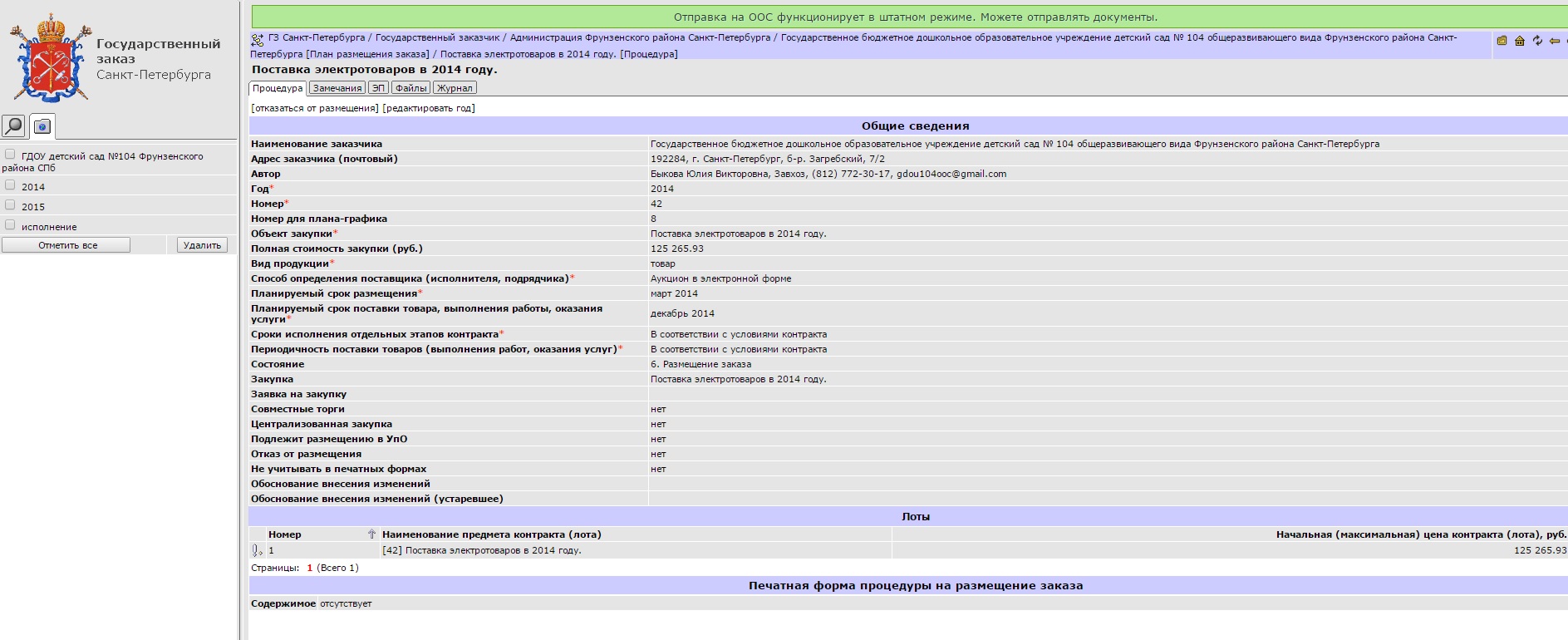Click the Отметить все button
The height and width of the screenshot is (640, 1568).
tap(66, 245)
